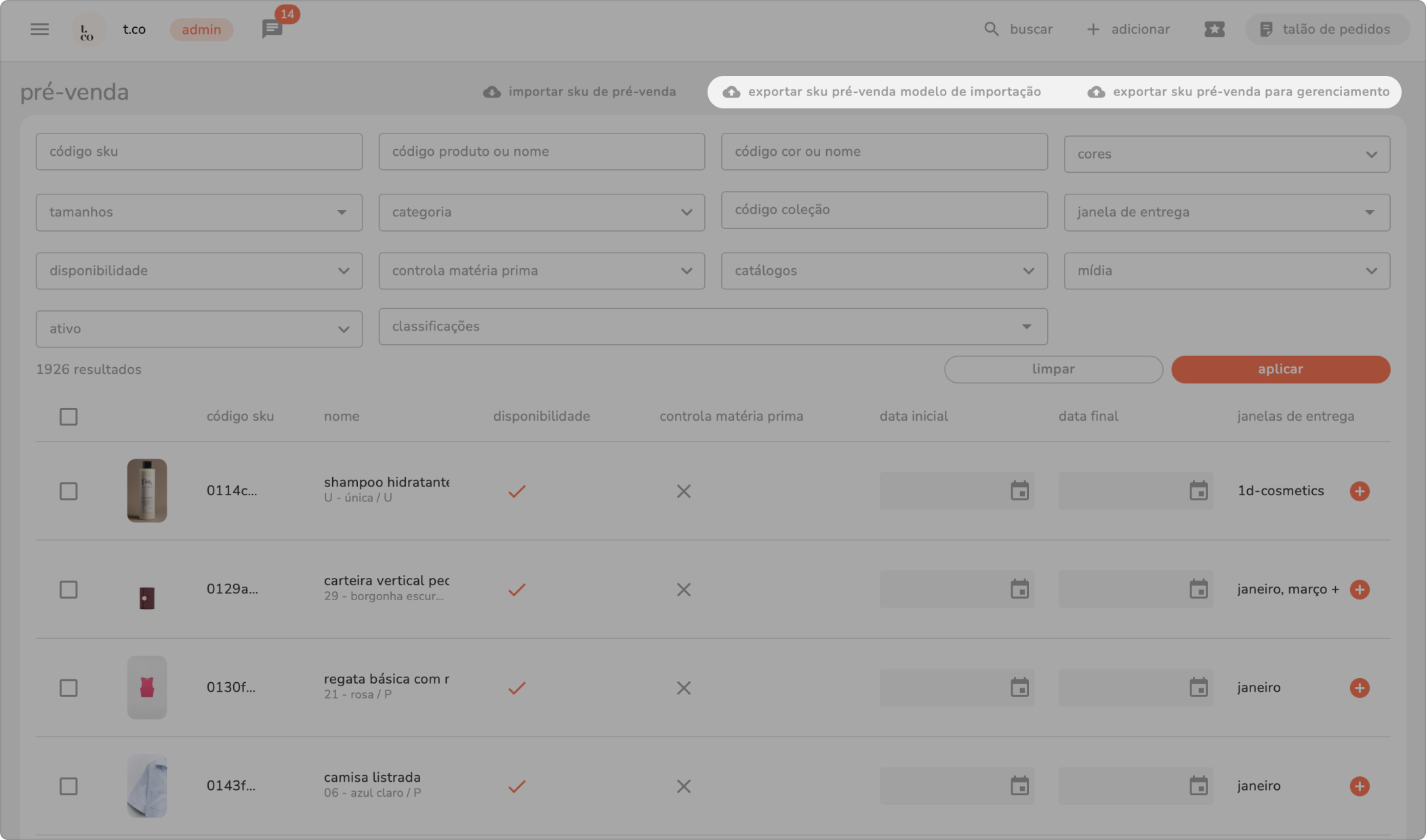Select checkbox for regata básica row
The height and width of the screenshot is (840, 1426).
[x=68, y=688]
